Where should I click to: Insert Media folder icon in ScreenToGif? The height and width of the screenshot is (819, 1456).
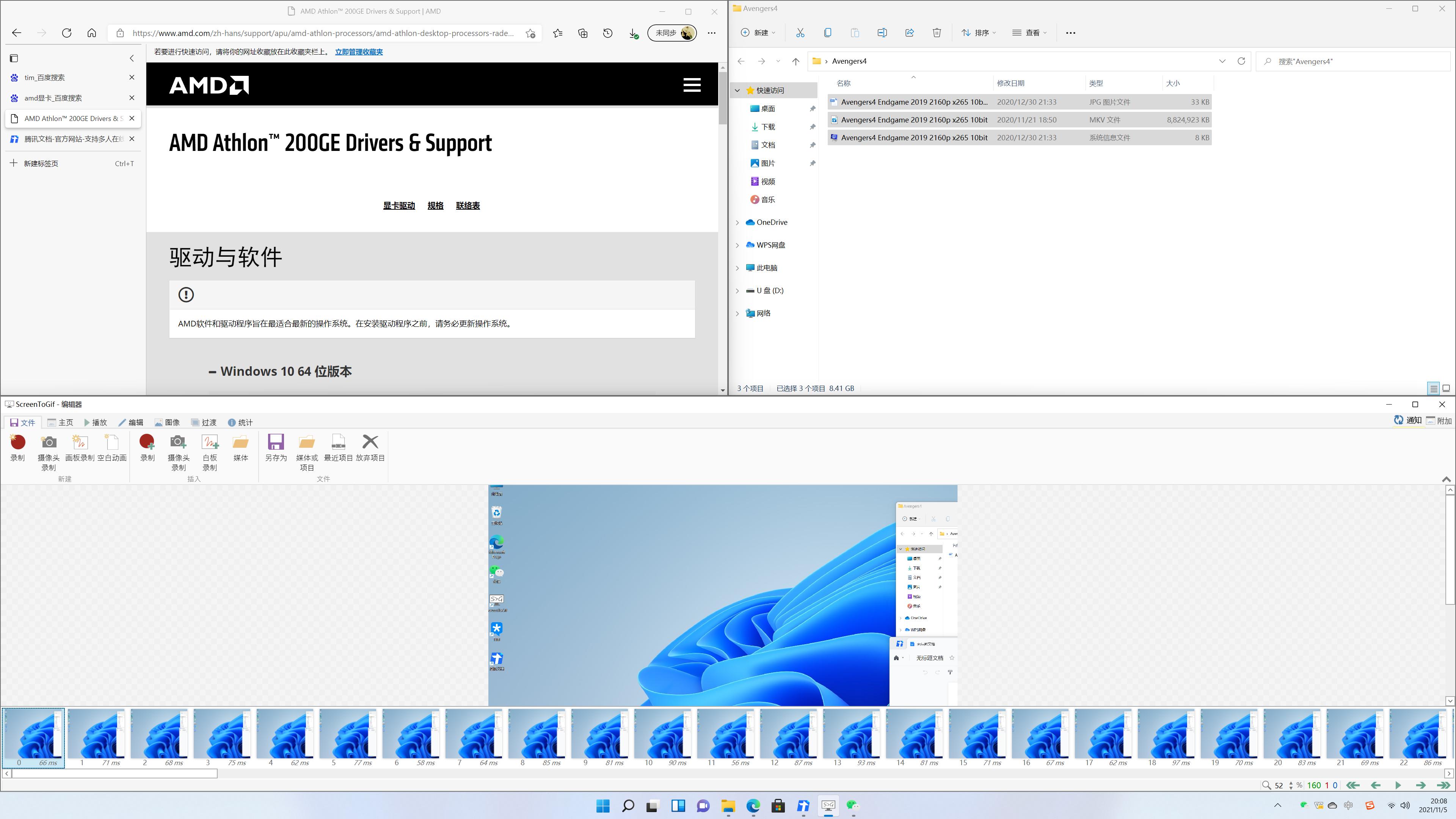pyautogui.click(x=241, y=442)
